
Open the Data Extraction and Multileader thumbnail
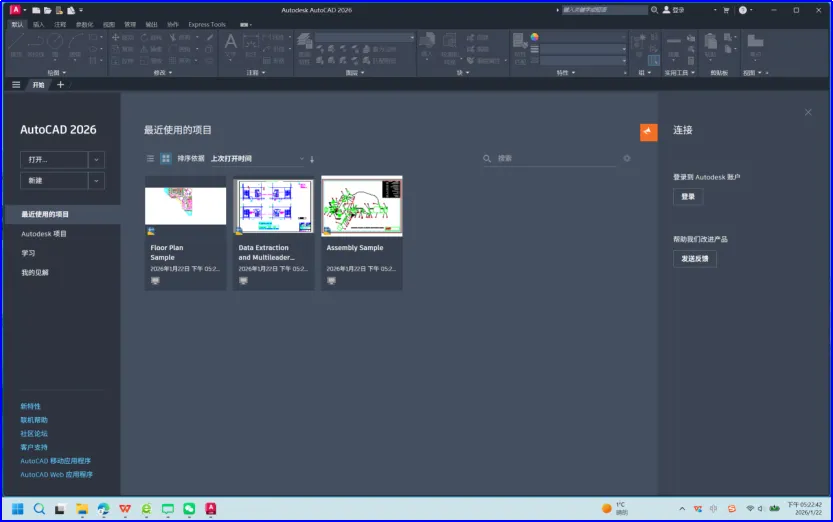coord(274,206)
